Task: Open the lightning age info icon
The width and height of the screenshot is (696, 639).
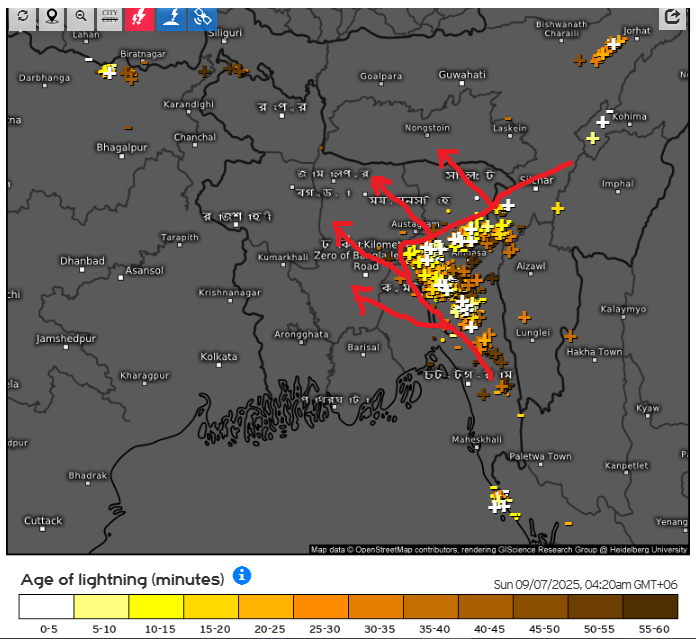Action: pyautogui.click(x=241, y=576)
